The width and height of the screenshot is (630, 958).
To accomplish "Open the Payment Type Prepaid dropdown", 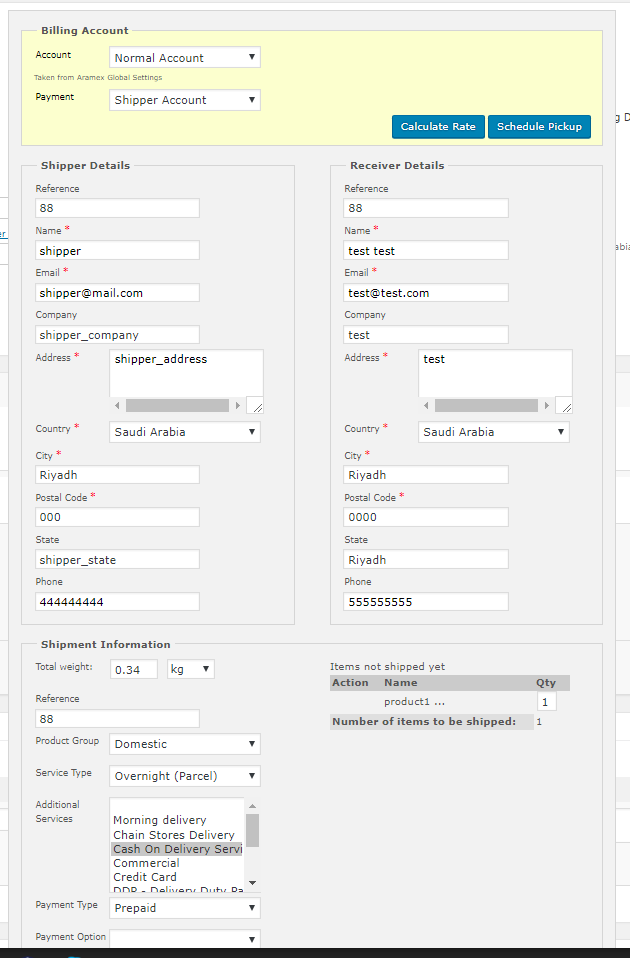I will (184, 908).
